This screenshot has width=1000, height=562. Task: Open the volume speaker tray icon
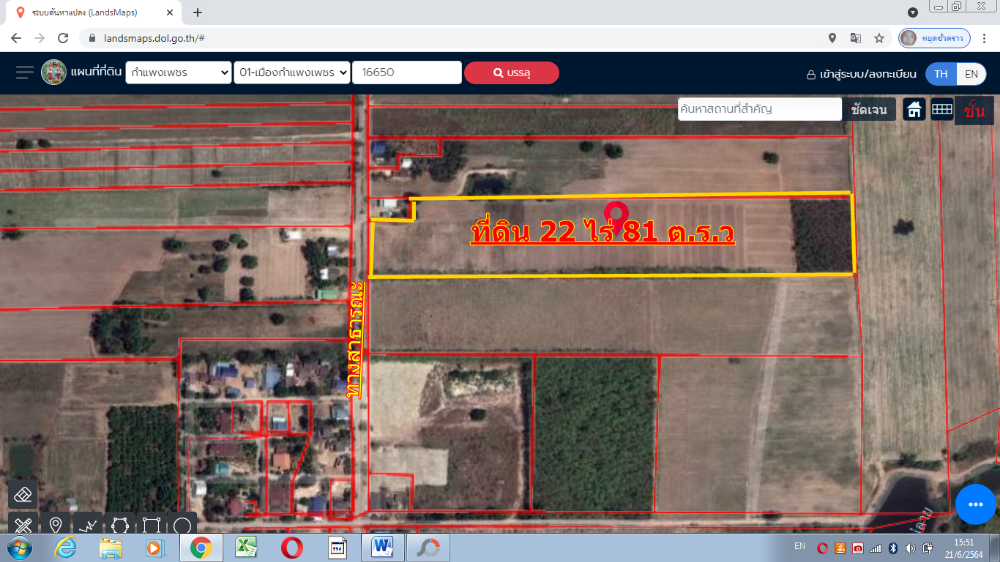tap(911, 548)
